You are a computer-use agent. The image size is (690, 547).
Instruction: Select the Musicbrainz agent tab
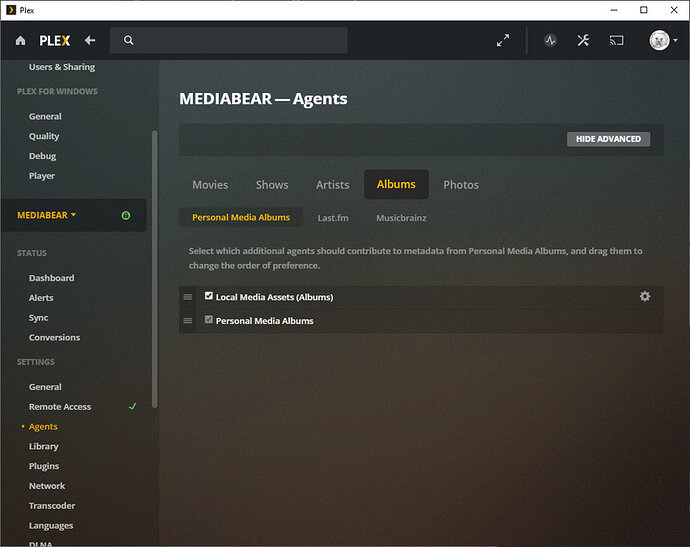click(401, 218)
